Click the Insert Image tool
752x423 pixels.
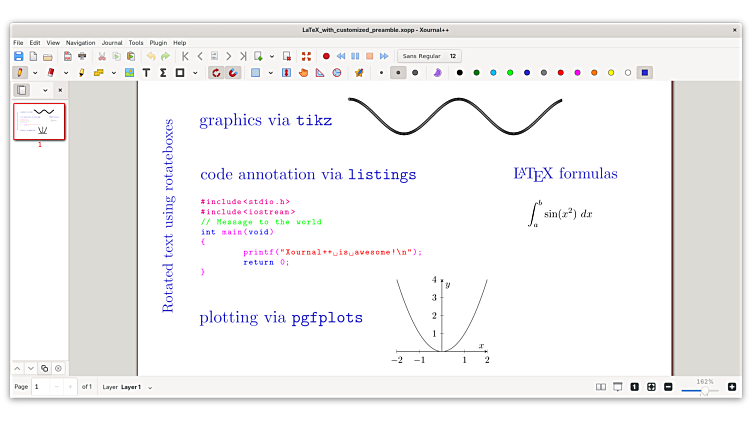coord(130,72)
